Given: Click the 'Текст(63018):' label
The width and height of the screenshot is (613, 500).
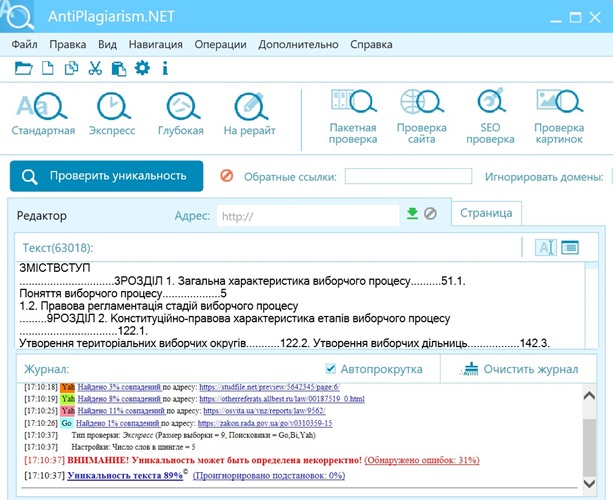Looking at the screenshot, I should click(58, 248).
